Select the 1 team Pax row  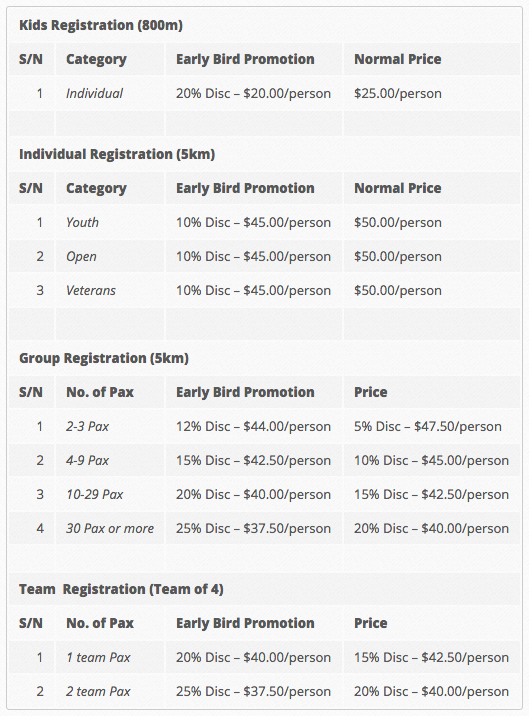[x=264, y=658]
